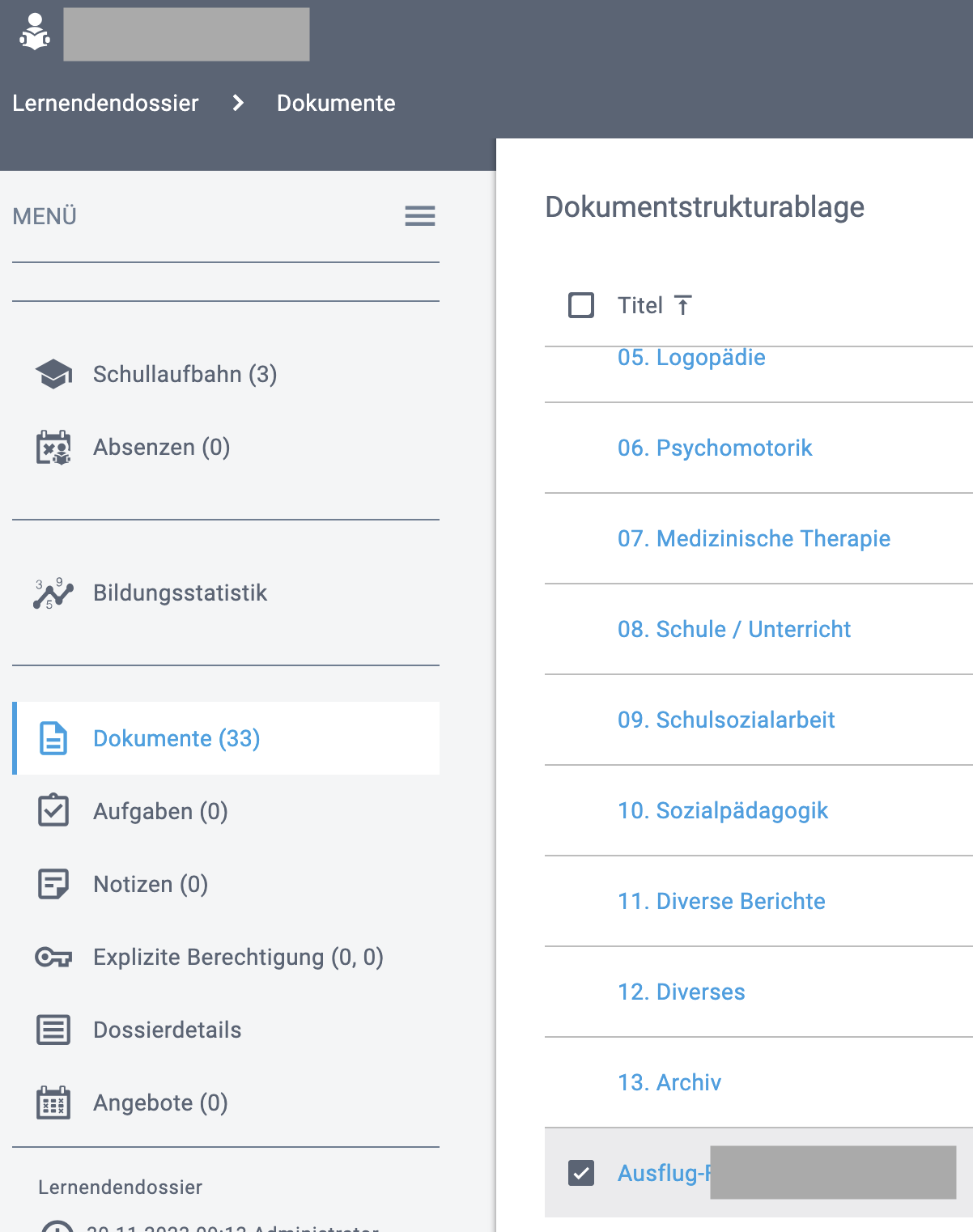Click the Angebote calendar grid icon

coord(53,1102)
